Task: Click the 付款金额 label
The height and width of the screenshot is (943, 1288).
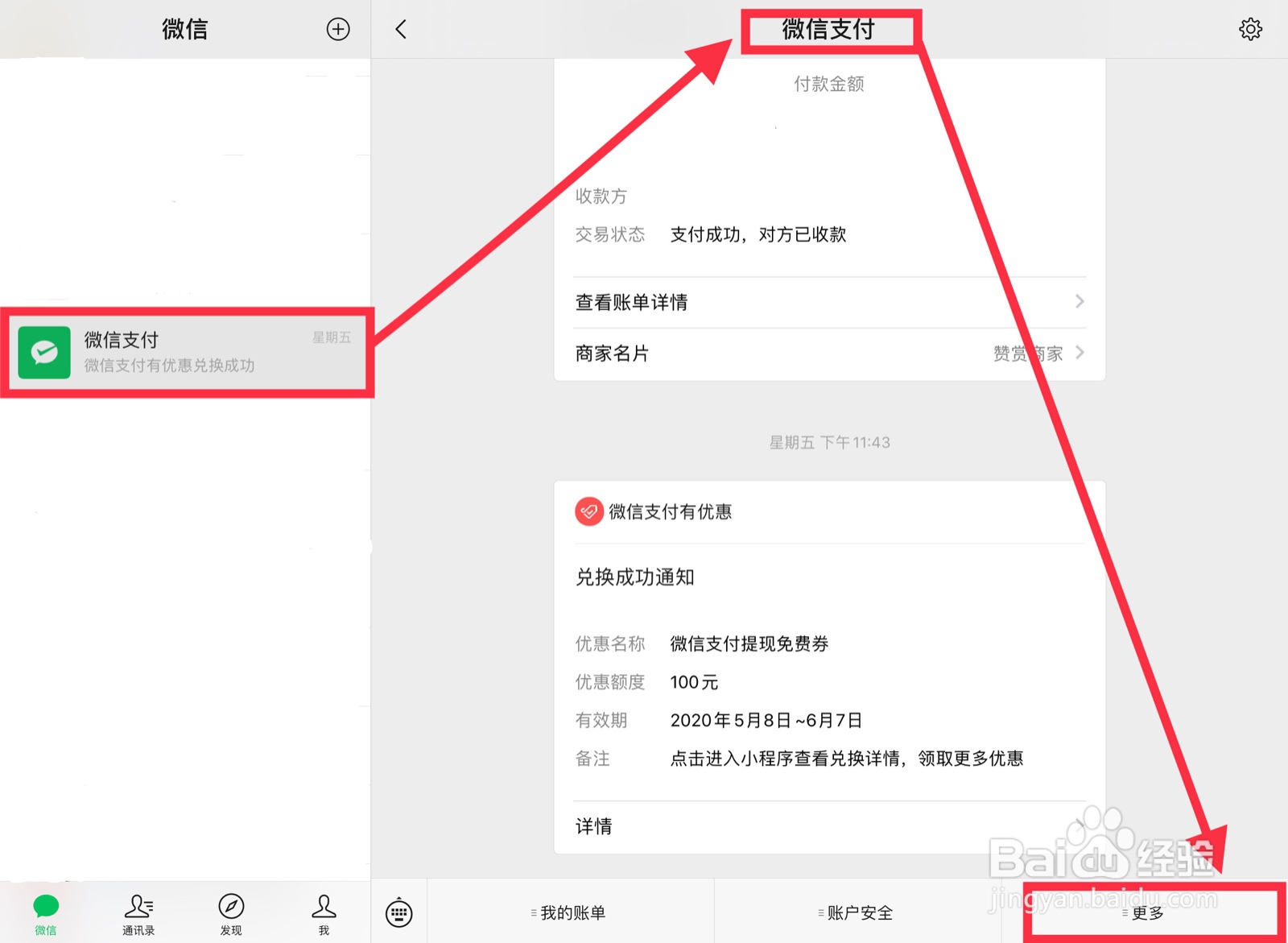Action: pyautogui.click(x=829, y=84)
